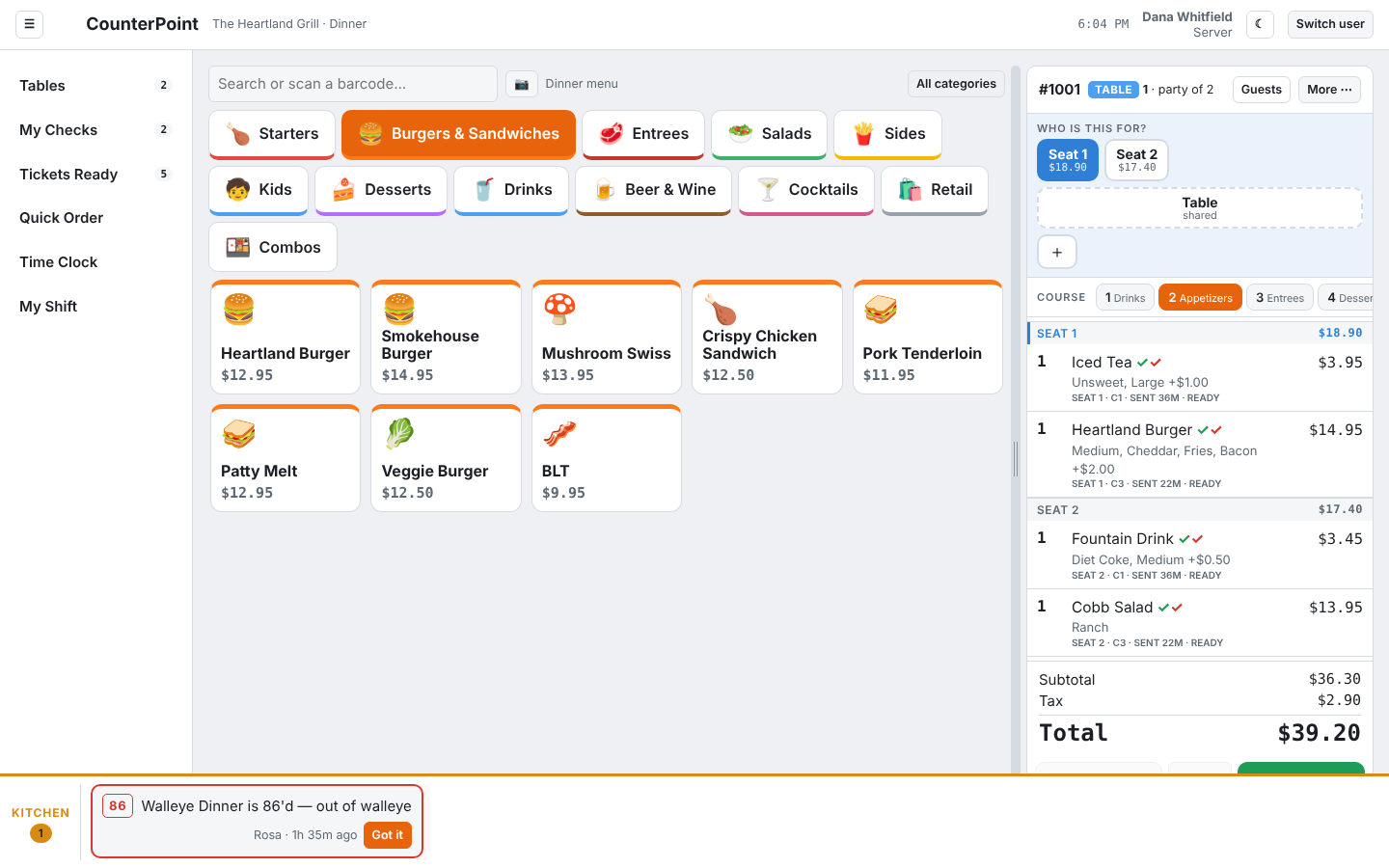Set course to 3 Entrees
This screenshot has height=868, width=1389.
click(x=1280, y=297)
